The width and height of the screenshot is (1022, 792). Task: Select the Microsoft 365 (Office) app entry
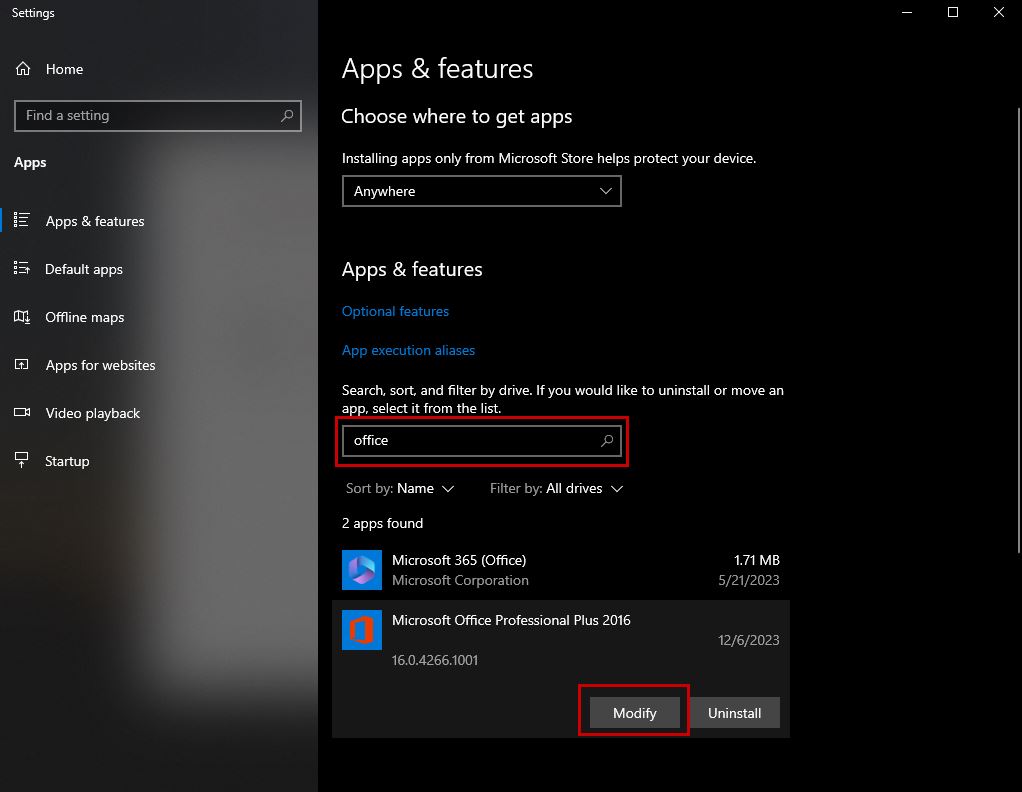click(561, 570)
